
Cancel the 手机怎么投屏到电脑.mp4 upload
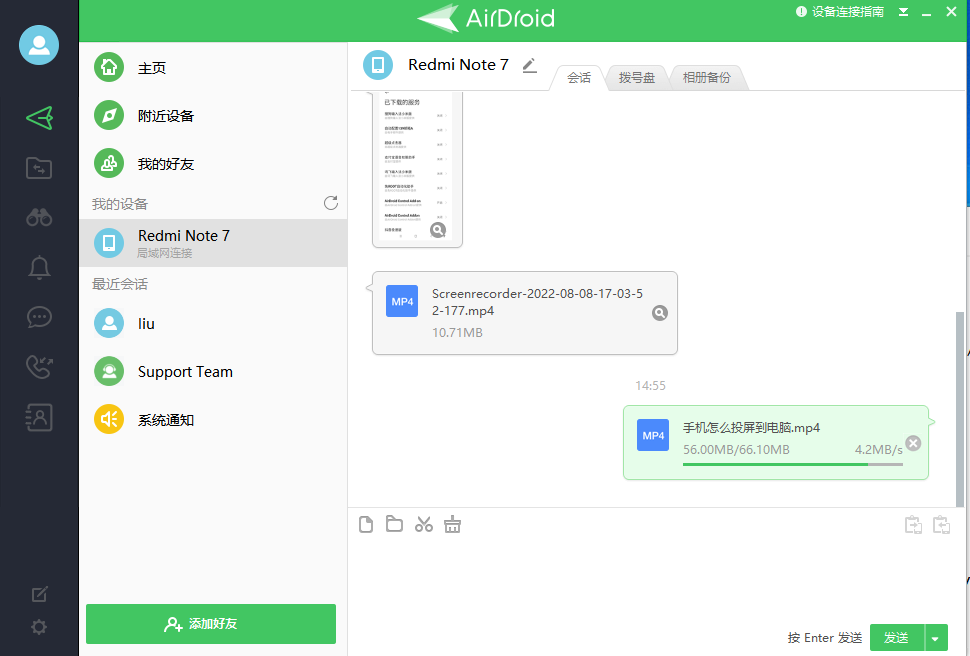point(913,442)
